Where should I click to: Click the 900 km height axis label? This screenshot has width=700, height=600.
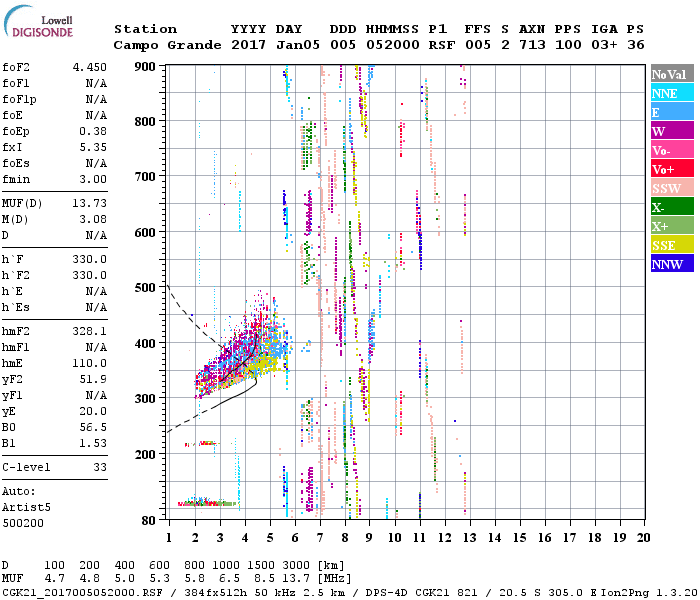[147, 67]
